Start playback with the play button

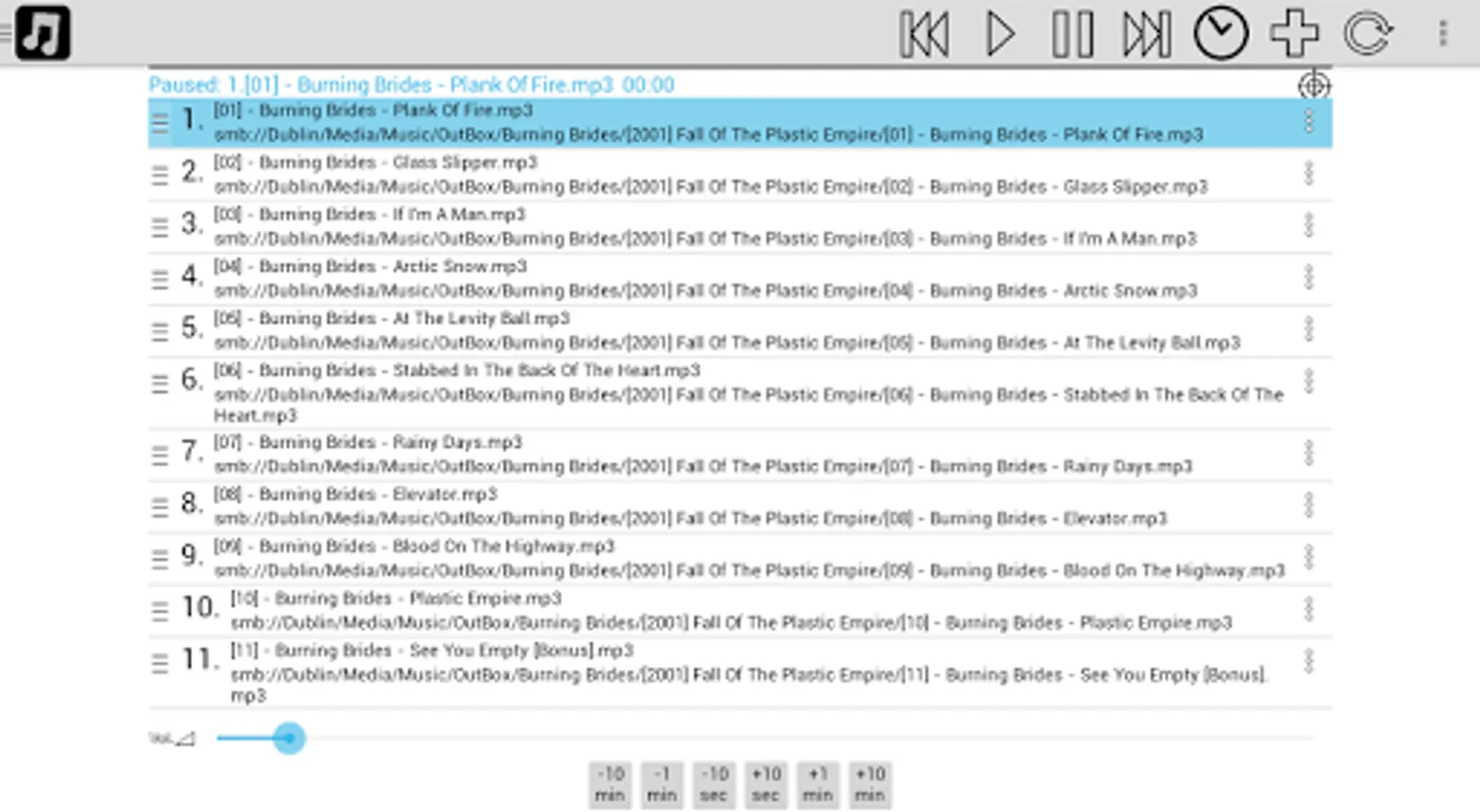[x=999, y=34]
